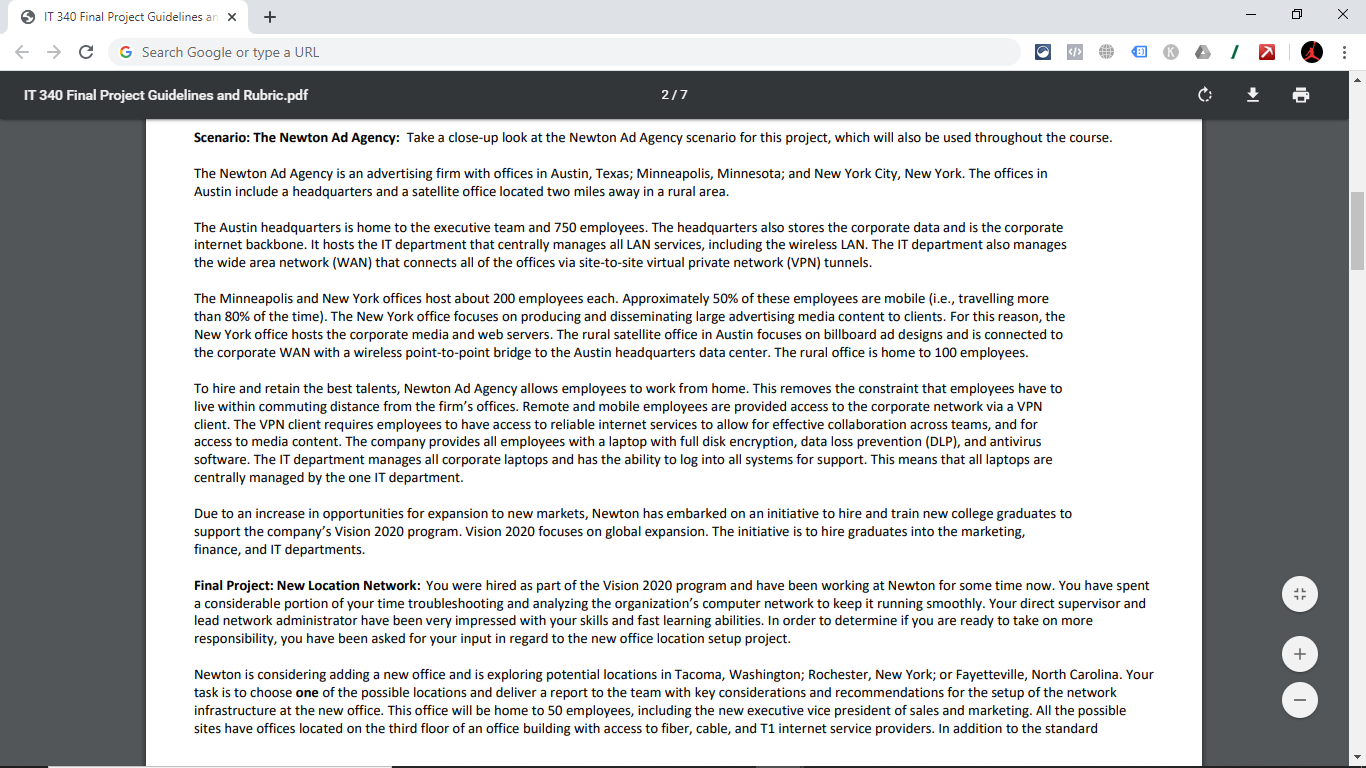Image resolution: width=1366 pixels, height=768 pixels.
Task: Download the PDF file
Action: click(1252, 95)
